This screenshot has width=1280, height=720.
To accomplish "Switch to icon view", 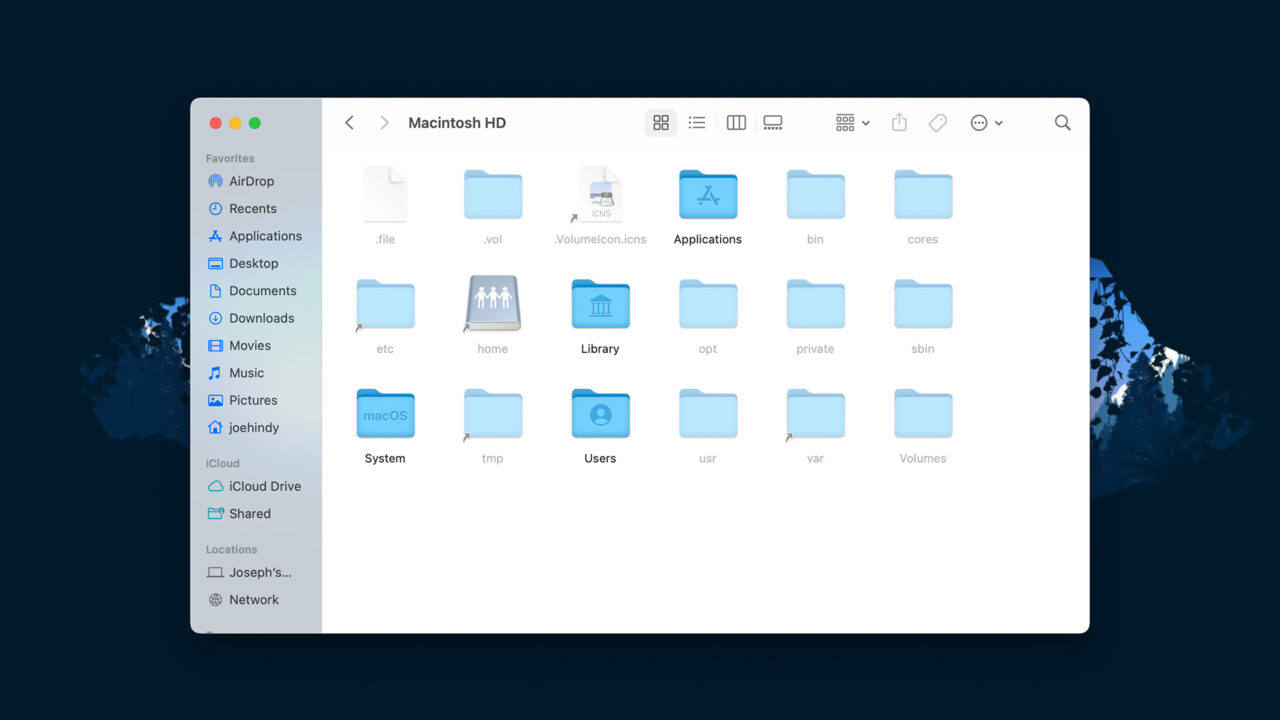I will 660,123.
